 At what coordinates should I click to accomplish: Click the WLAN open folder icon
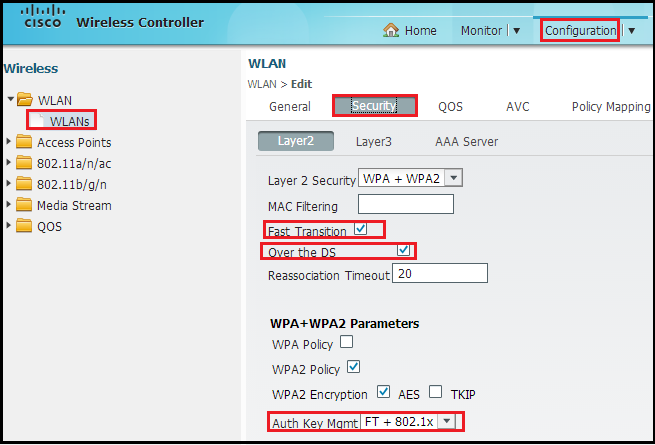[x=26, y=101]
